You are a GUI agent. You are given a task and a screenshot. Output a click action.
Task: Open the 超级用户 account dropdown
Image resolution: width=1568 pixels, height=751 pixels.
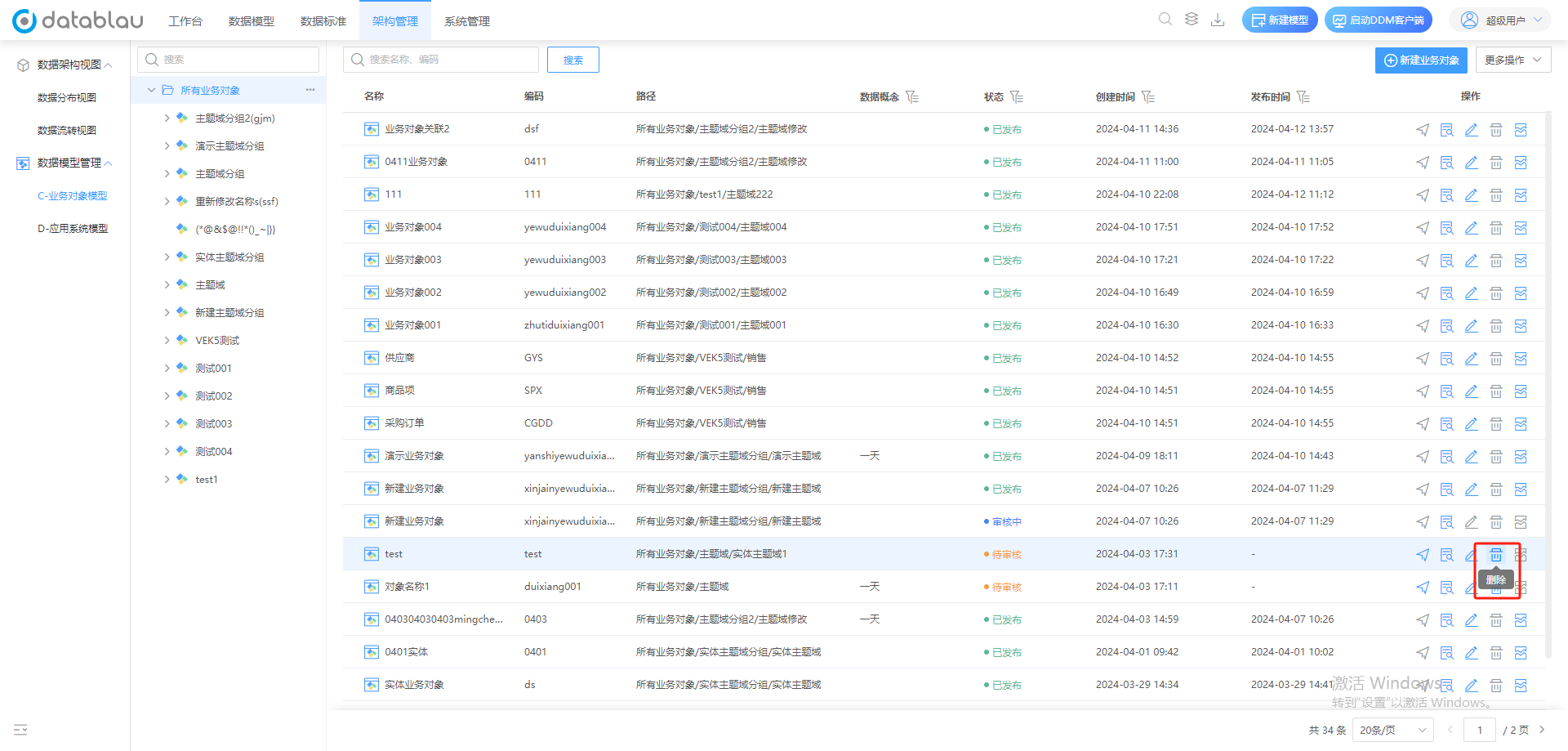(x=1499, y=20)
